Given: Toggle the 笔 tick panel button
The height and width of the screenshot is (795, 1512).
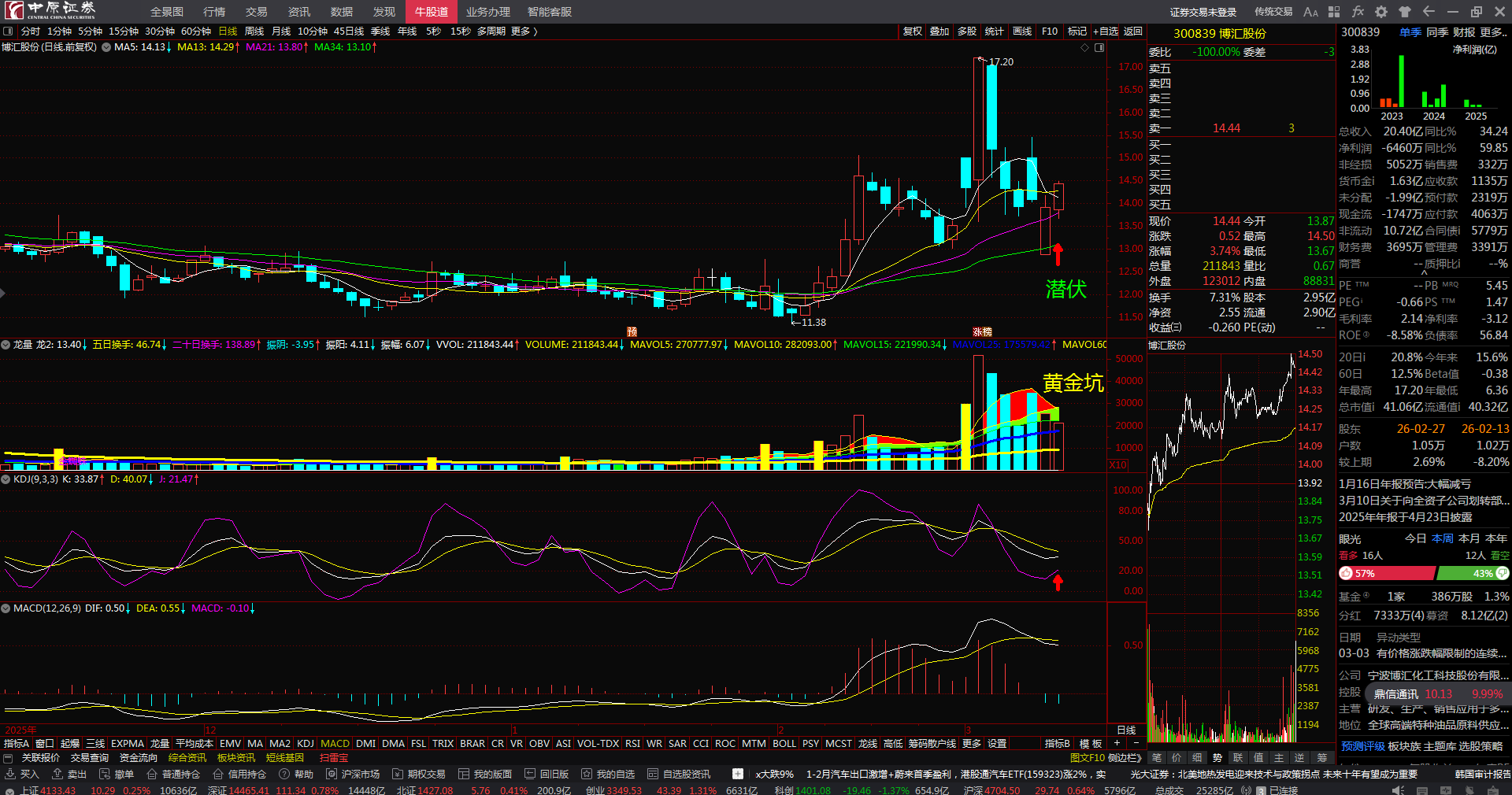Looking at the screenshot, I should click(1156, 758).
